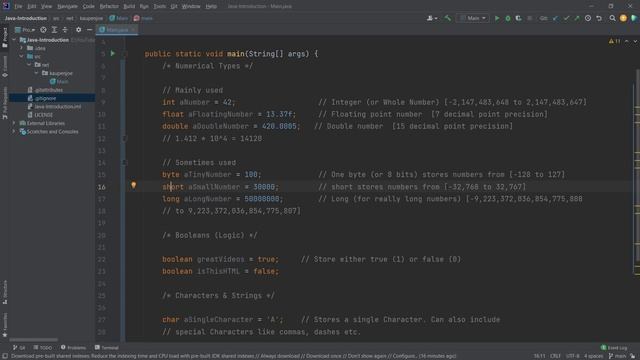Open the Help menu

click(211, 7)
